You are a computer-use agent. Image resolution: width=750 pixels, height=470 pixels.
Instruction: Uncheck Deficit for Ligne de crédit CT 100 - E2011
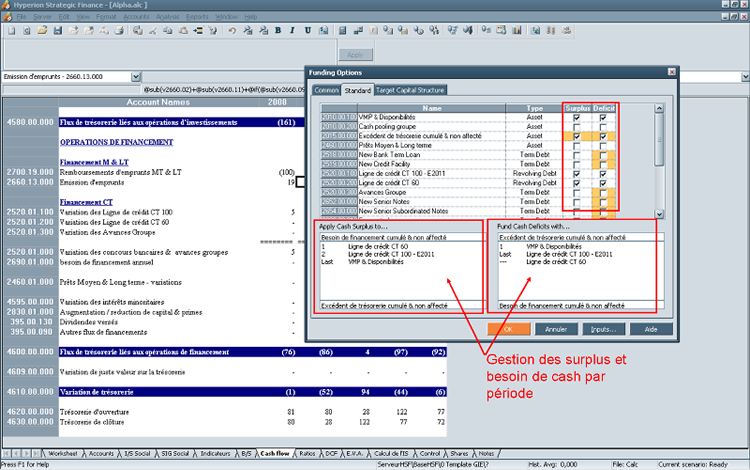(603, 174)
